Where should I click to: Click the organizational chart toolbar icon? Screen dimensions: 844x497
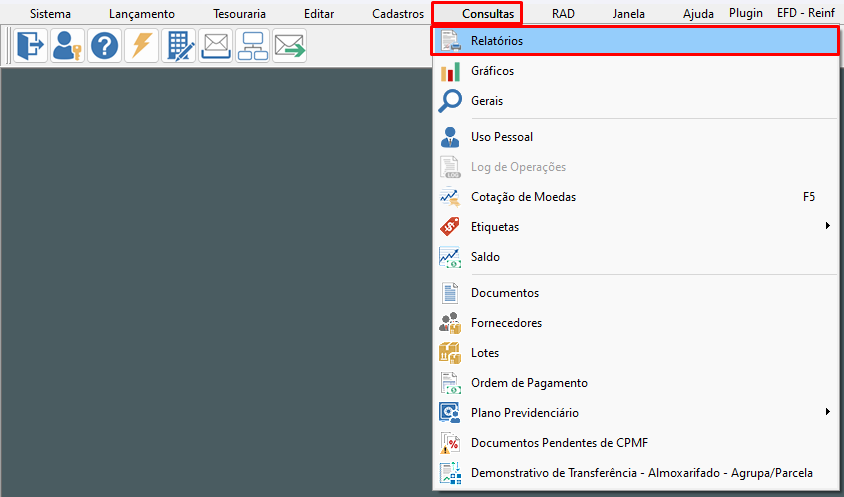(253, 46)
